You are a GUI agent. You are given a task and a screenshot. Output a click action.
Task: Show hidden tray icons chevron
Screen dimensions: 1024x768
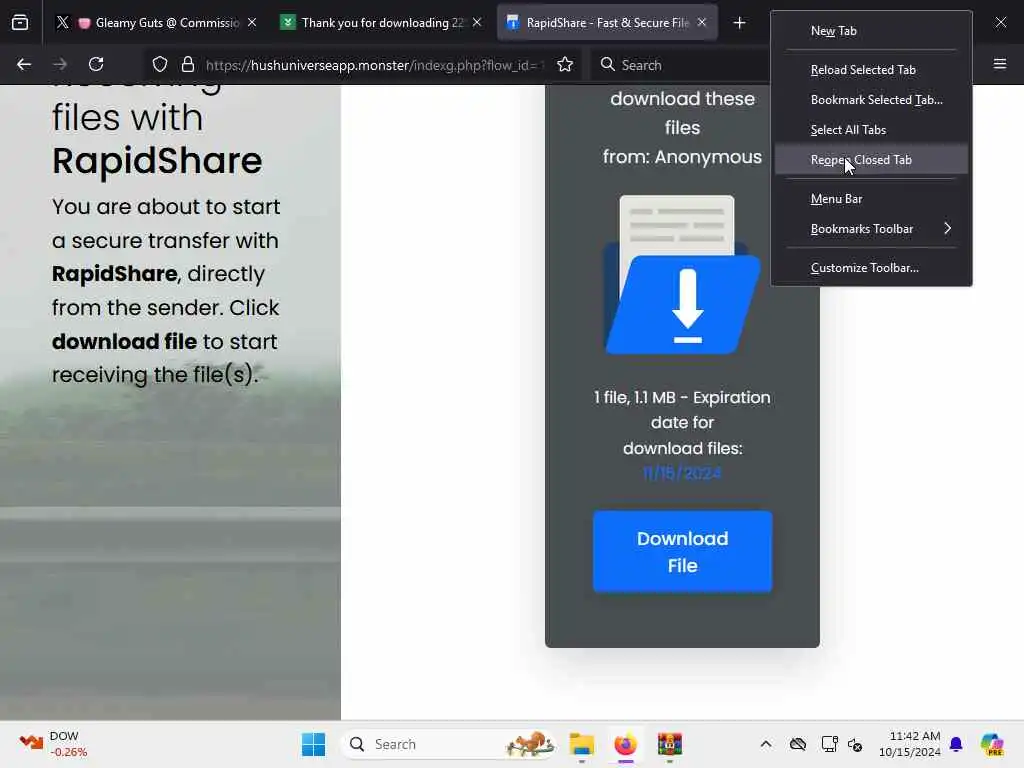coord(766,744)
